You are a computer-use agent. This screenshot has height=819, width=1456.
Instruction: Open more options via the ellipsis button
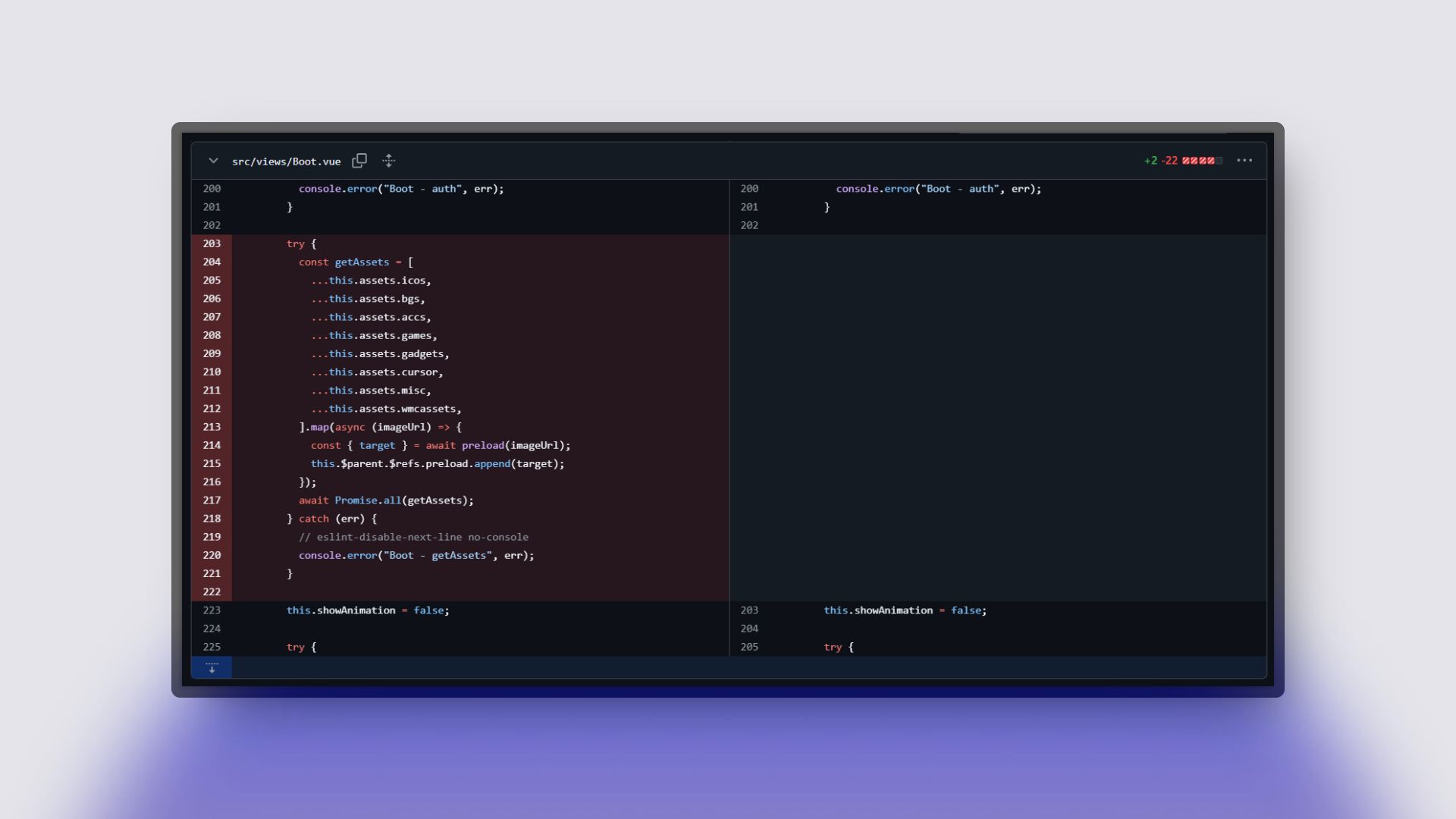point(1246,161)
